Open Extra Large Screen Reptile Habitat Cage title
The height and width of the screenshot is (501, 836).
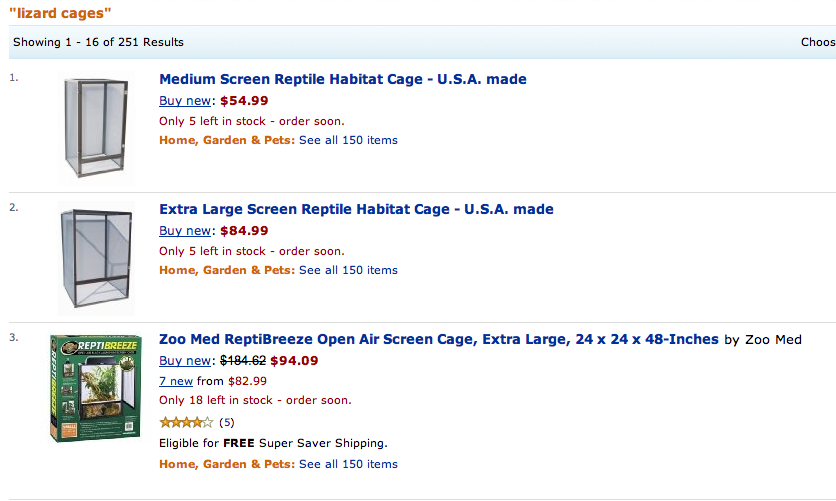[x=356, y=209]
